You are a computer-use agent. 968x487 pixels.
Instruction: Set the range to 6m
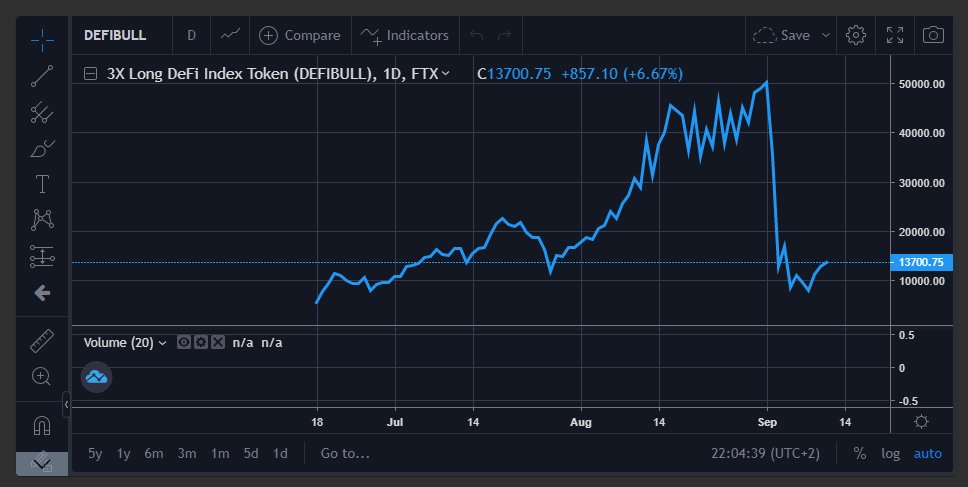tap(154, 454)
